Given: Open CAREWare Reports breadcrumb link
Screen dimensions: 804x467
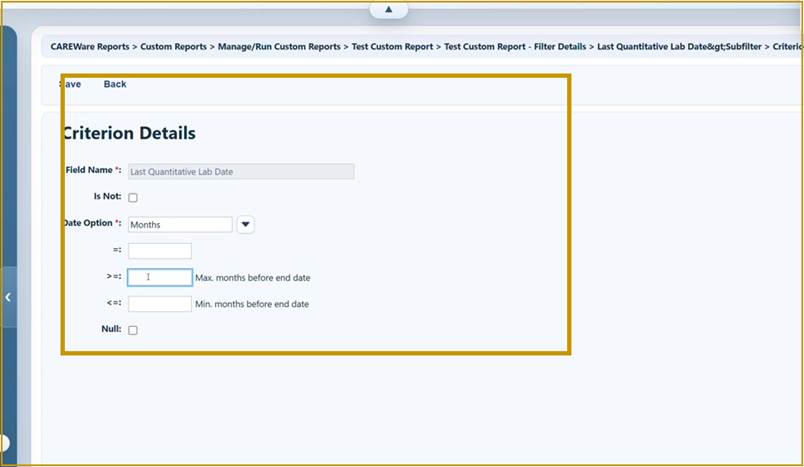Looking at the screenshot, I should pyautogui.click(x=90, y=47).
